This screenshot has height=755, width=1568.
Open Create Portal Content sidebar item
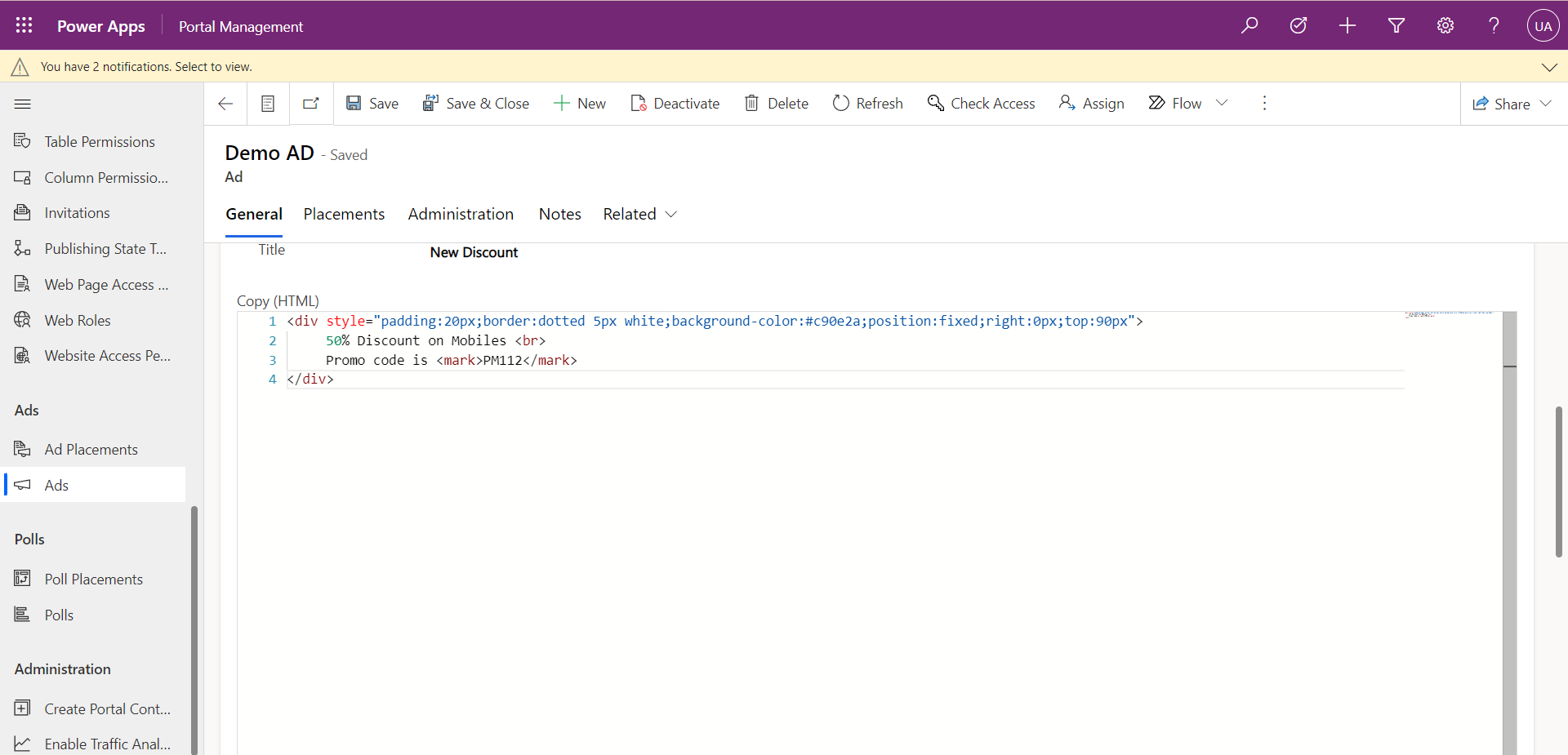[x=93, y=709]
